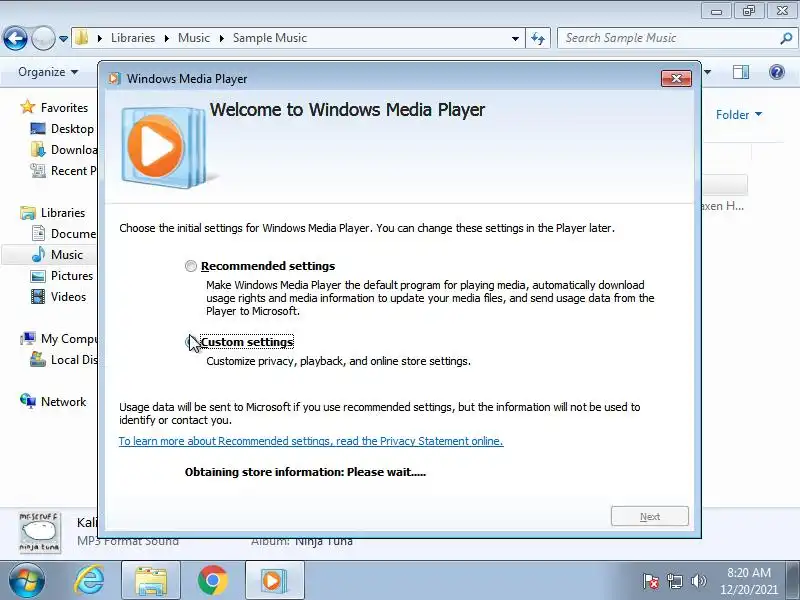The image size is (800, 600).
Task: Minimize the Explorer window
Action: coord(716,11)
